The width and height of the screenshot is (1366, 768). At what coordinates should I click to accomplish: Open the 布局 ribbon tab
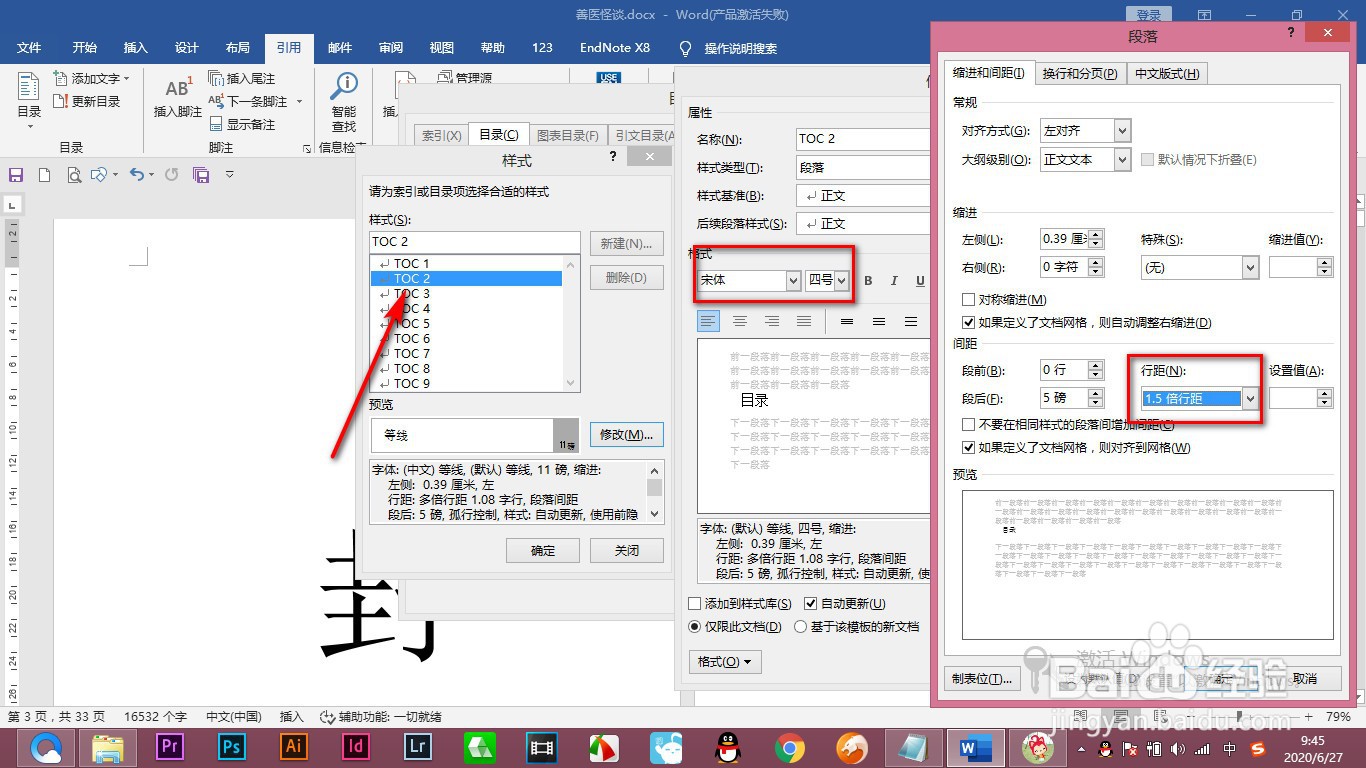[237, 48]
